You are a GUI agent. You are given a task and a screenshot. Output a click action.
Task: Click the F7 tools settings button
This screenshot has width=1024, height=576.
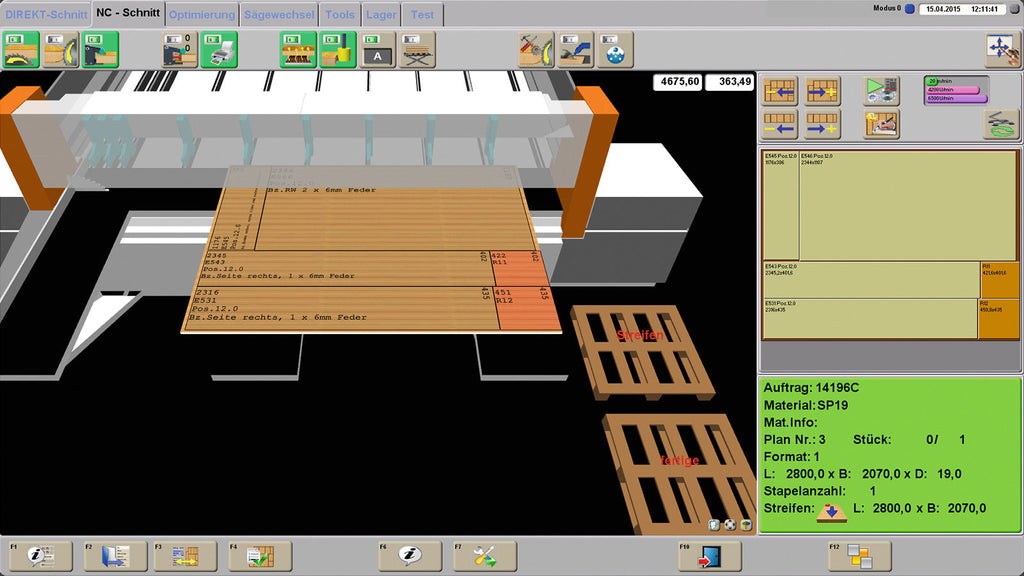(485, 556)
